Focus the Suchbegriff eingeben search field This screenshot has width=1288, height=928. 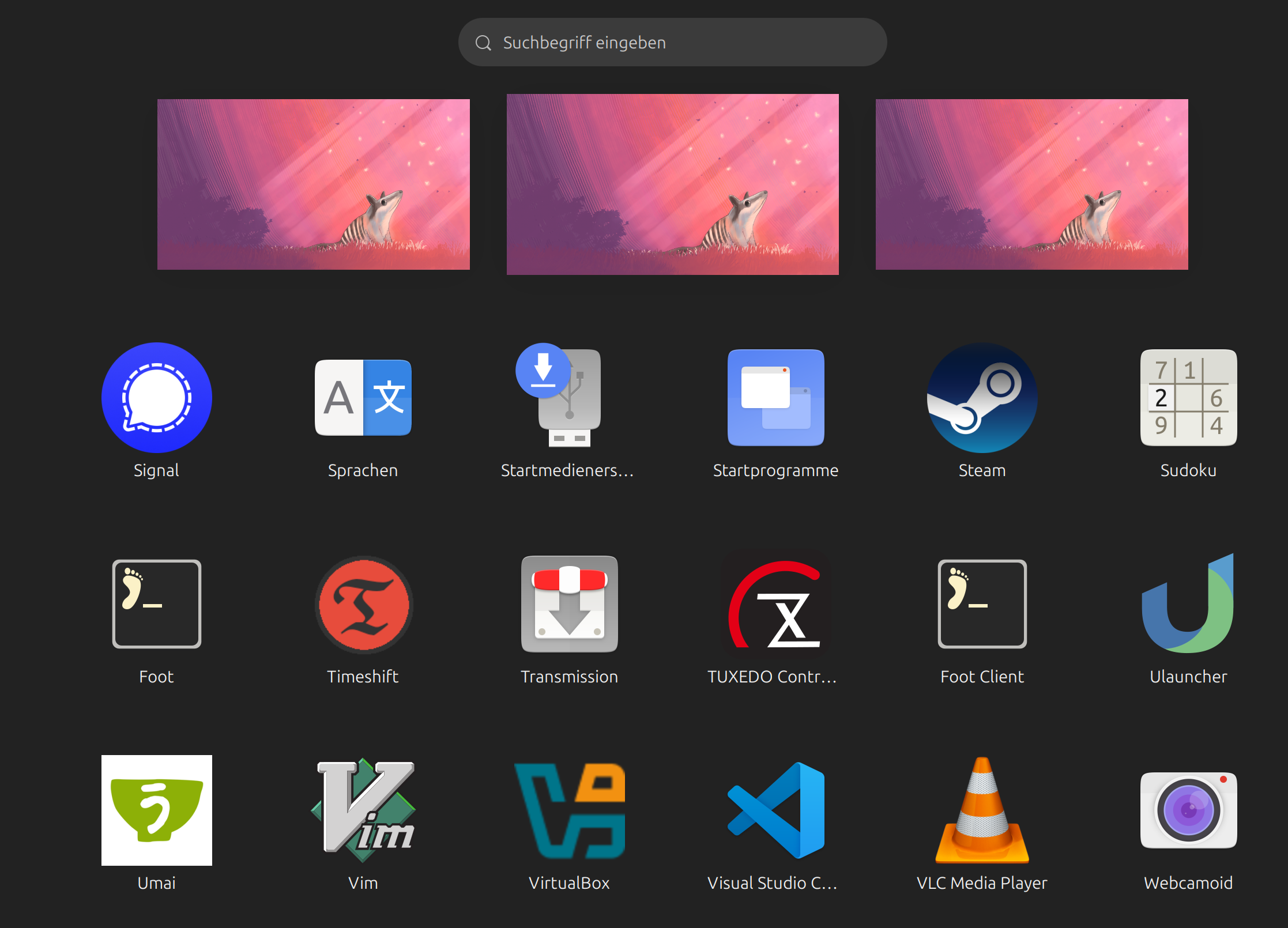point(672,42)
